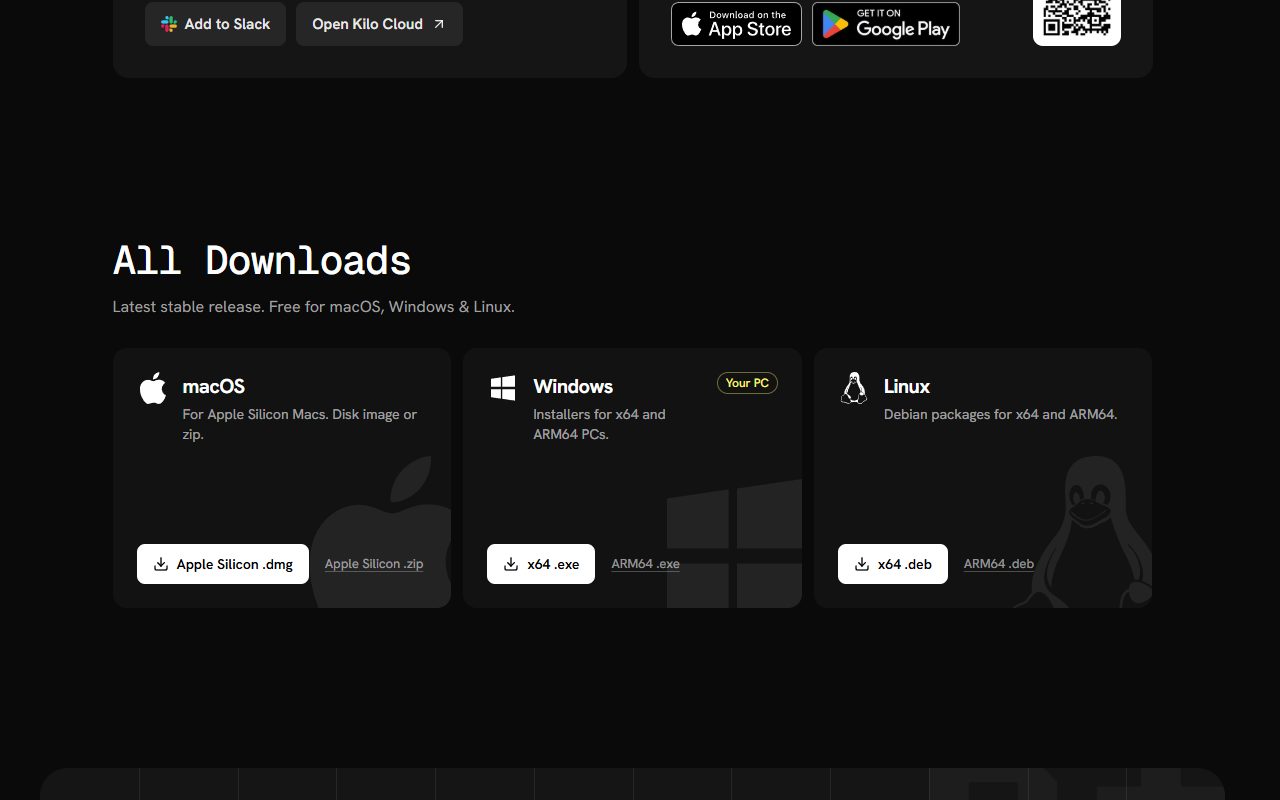Screen dimensions: 1280x800
Task: Download the Linux x64 .deb package
Action: 893,564
